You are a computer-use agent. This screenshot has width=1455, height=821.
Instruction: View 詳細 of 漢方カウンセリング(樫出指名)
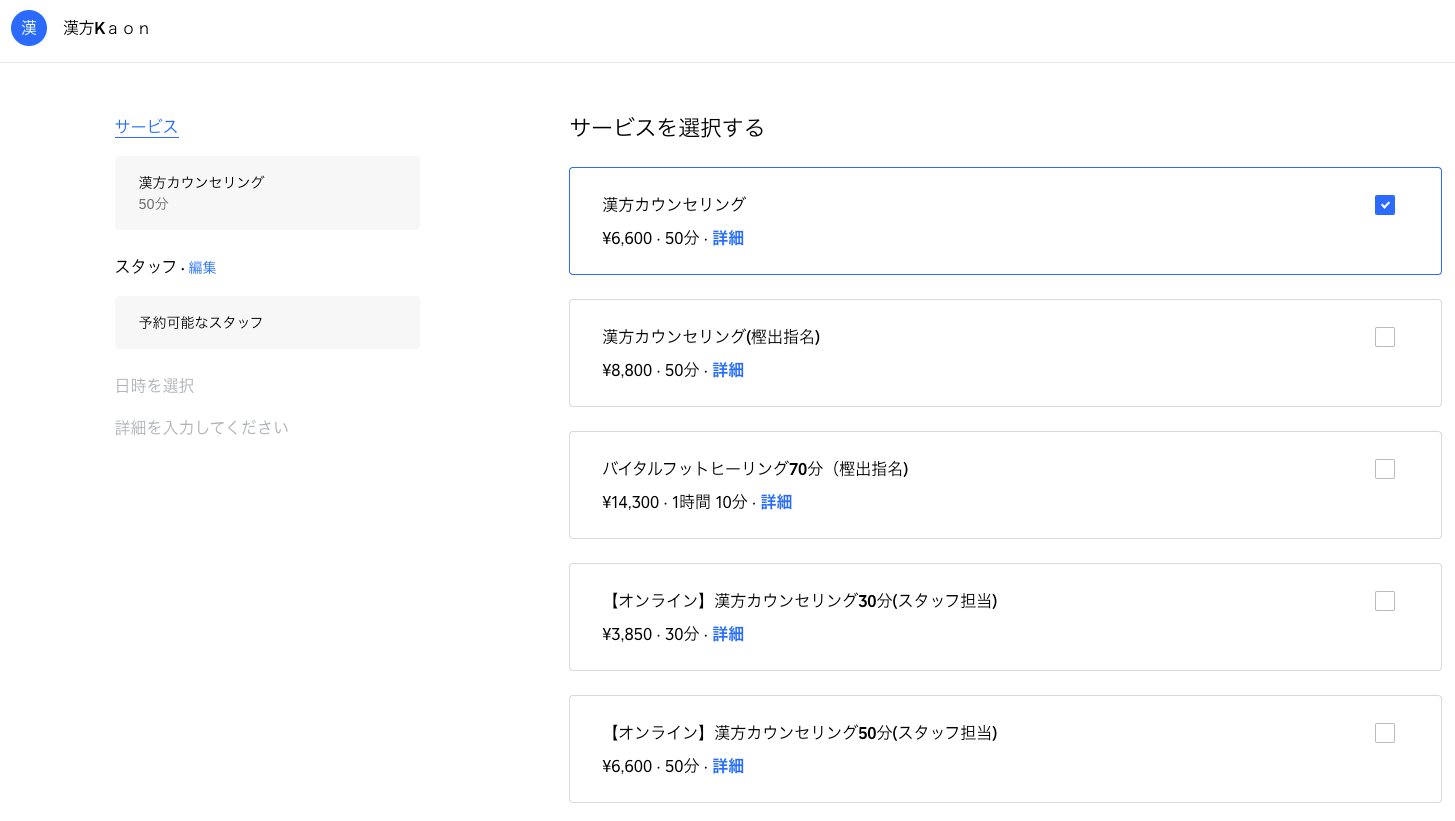pos(728,370)
